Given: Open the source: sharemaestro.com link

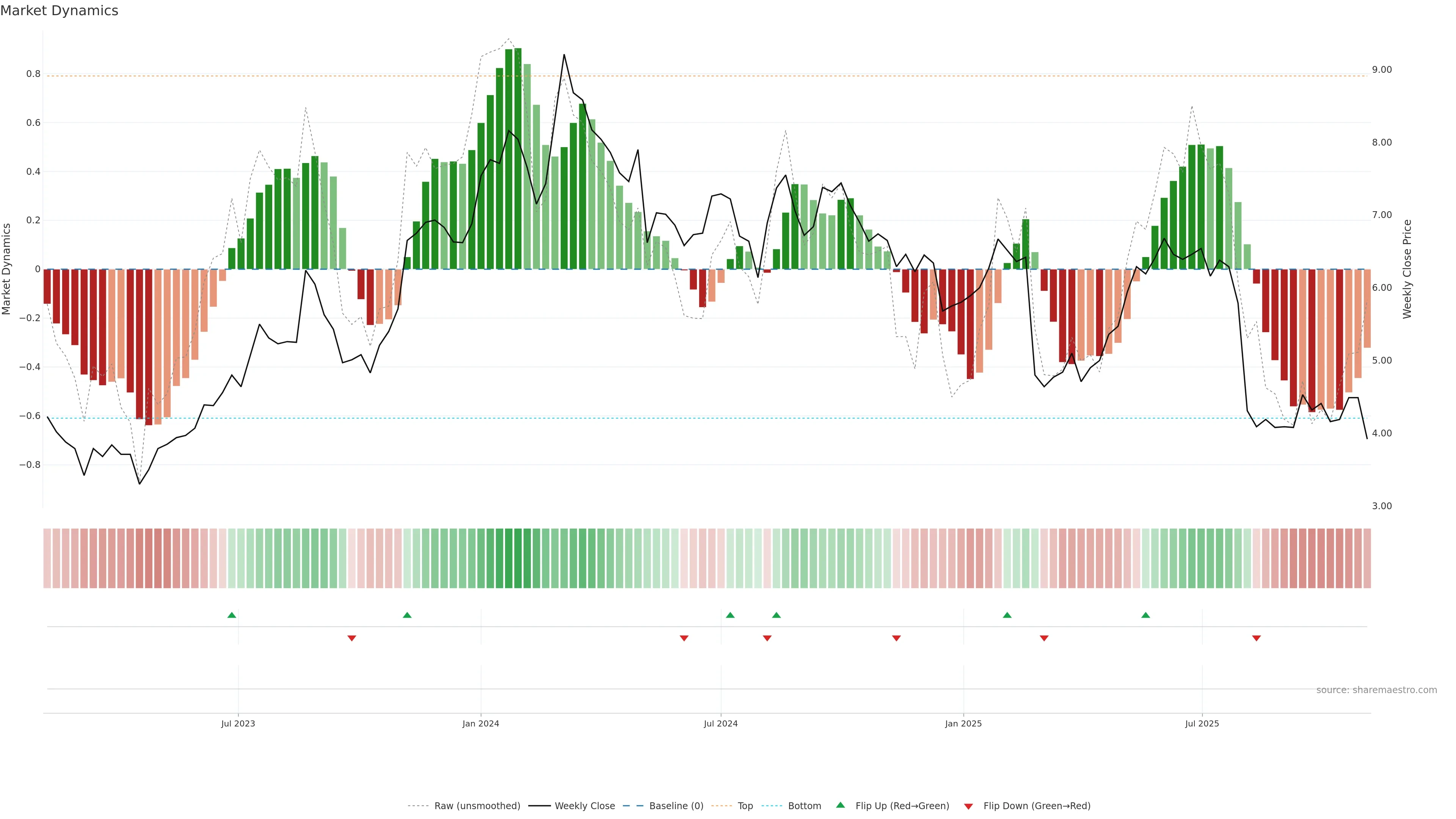Looking at the screenshot, I should (x=1376, y=690).
